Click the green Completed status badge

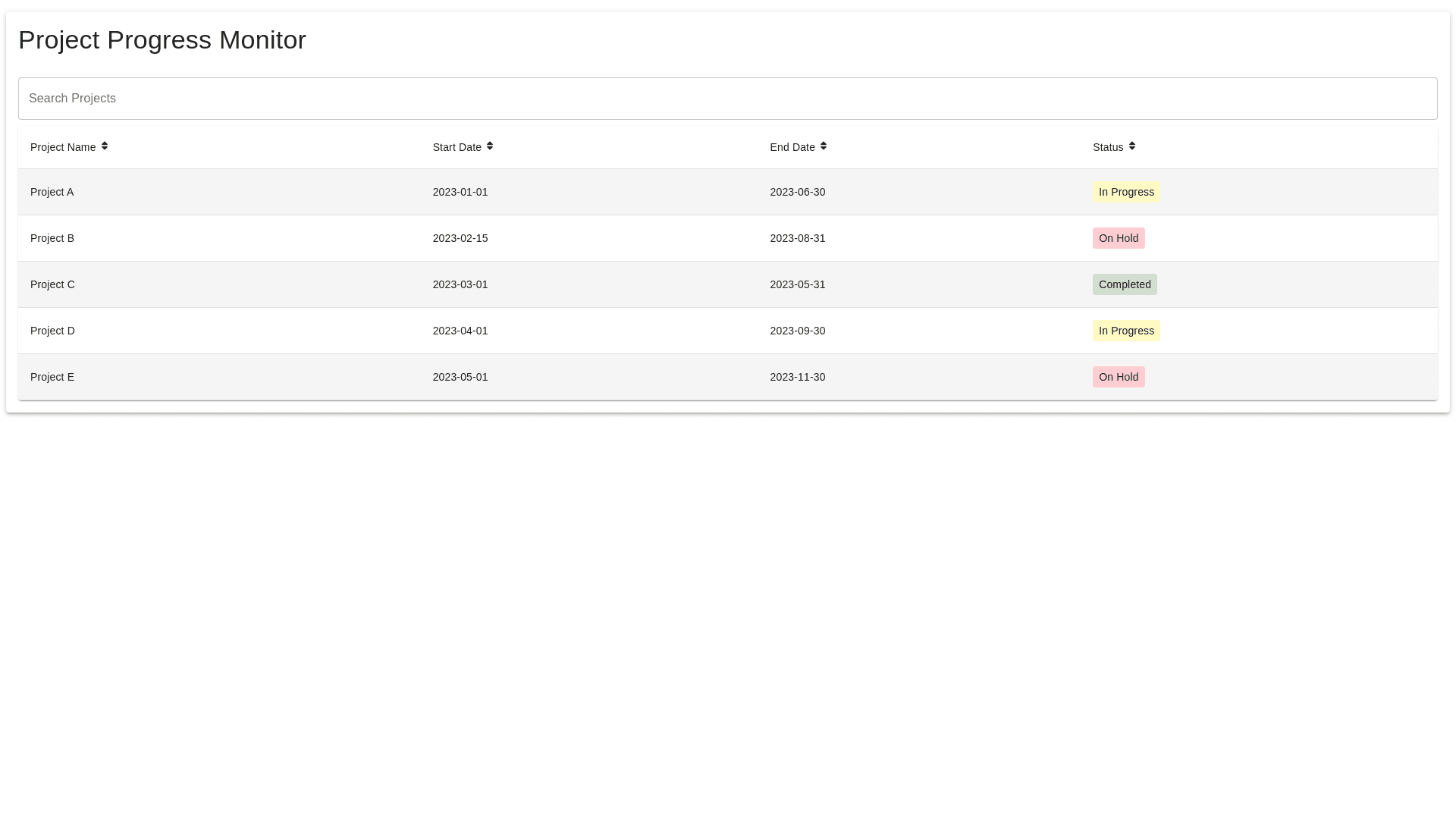(1124, 284)
